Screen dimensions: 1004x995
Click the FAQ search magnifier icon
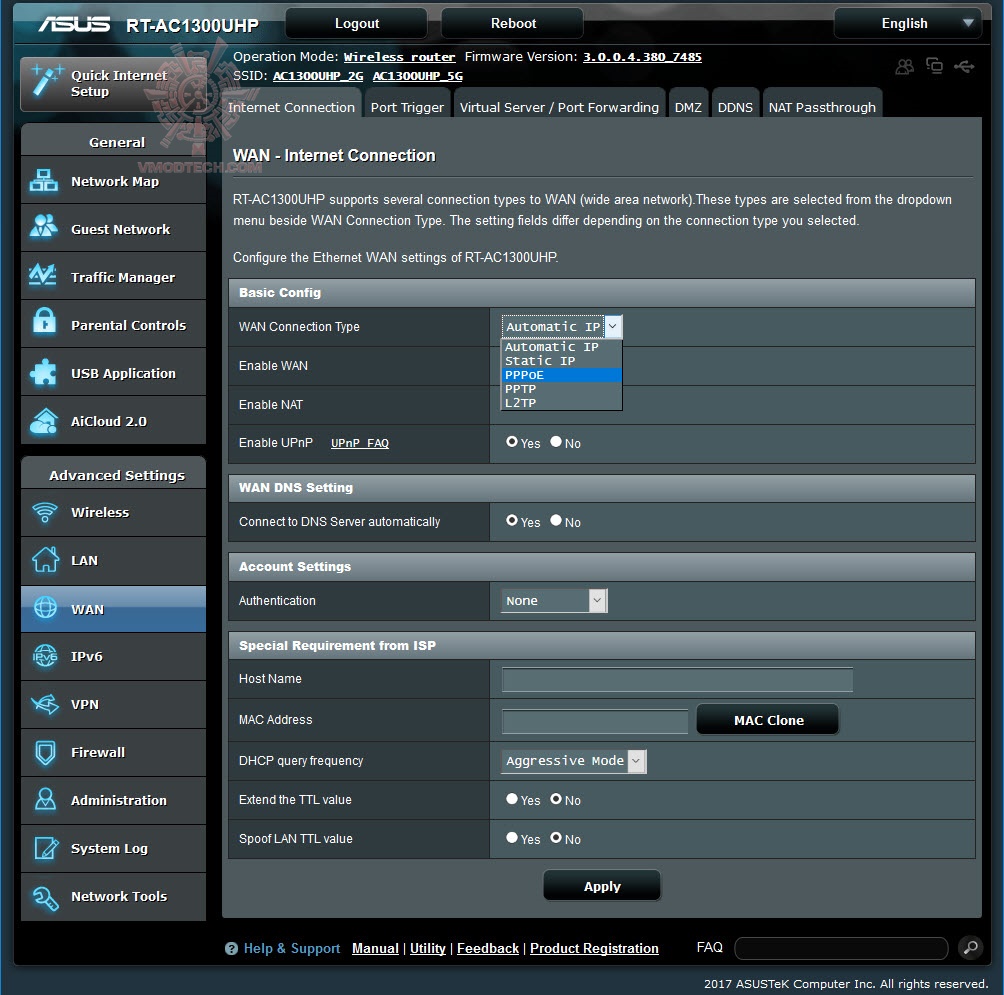pyautogui.click(x=971, y=948)
